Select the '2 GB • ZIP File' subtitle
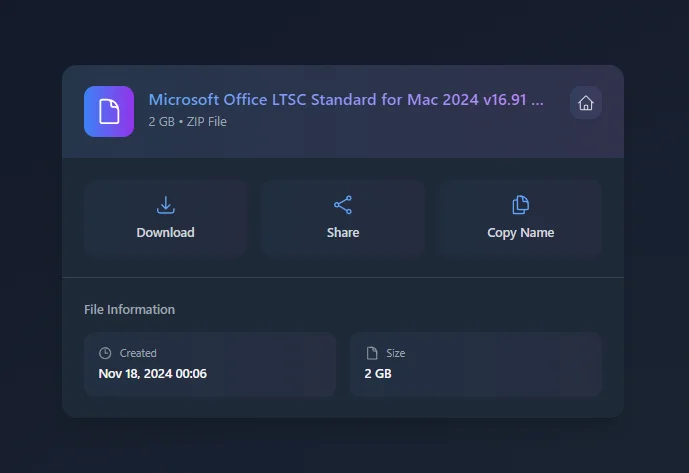689x473 pixels. coord(188,122)
